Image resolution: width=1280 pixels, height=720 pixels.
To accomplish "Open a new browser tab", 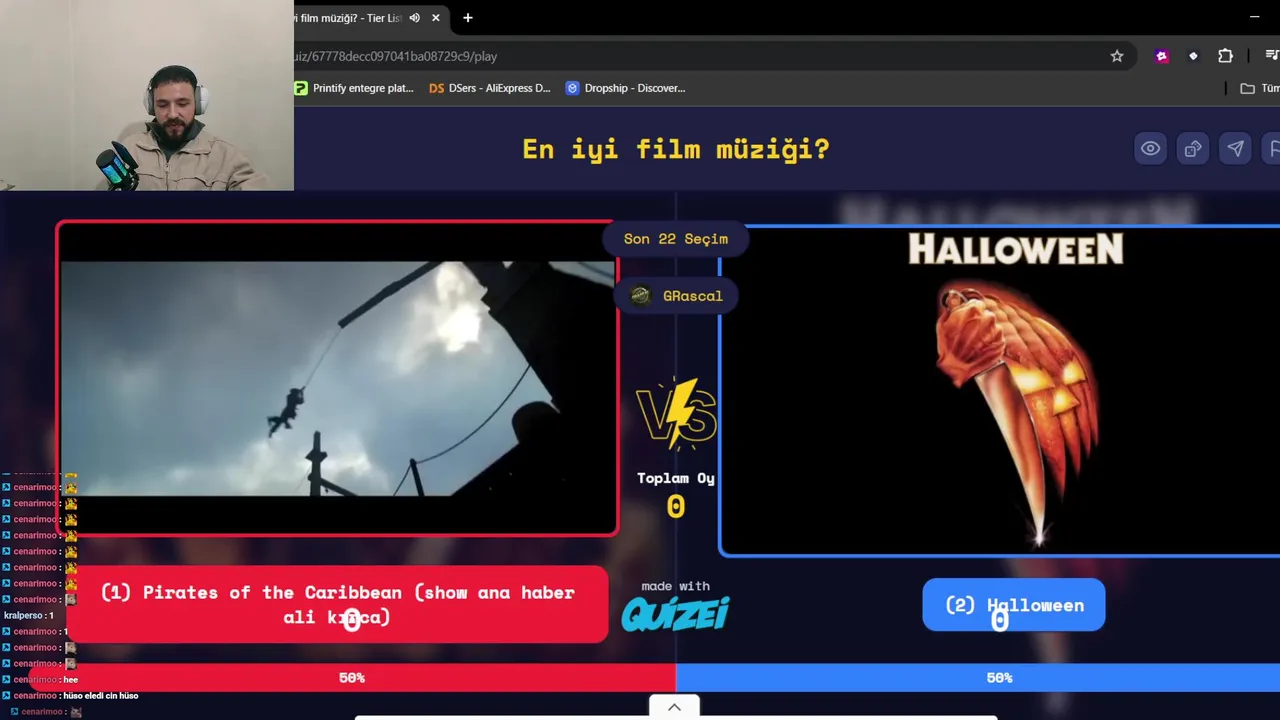I will coord(467,18).
